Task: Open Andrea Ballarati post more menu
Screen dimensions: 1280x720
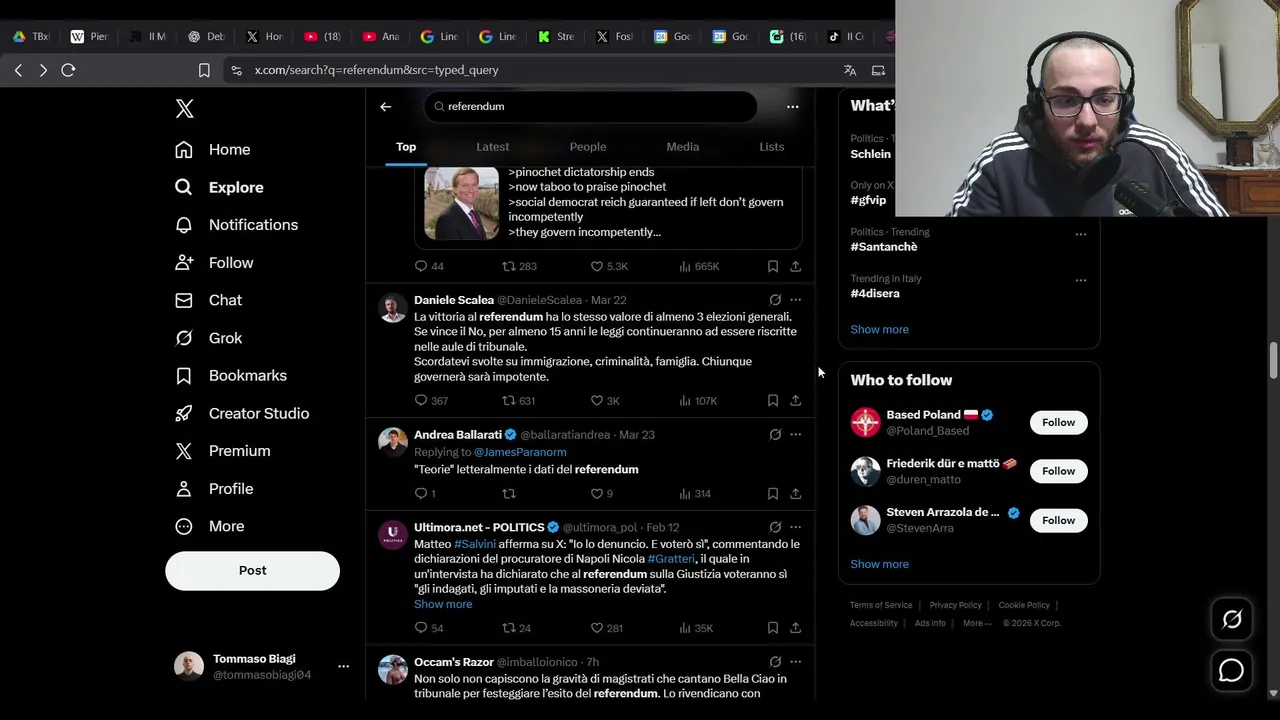Action: [796, 435]
